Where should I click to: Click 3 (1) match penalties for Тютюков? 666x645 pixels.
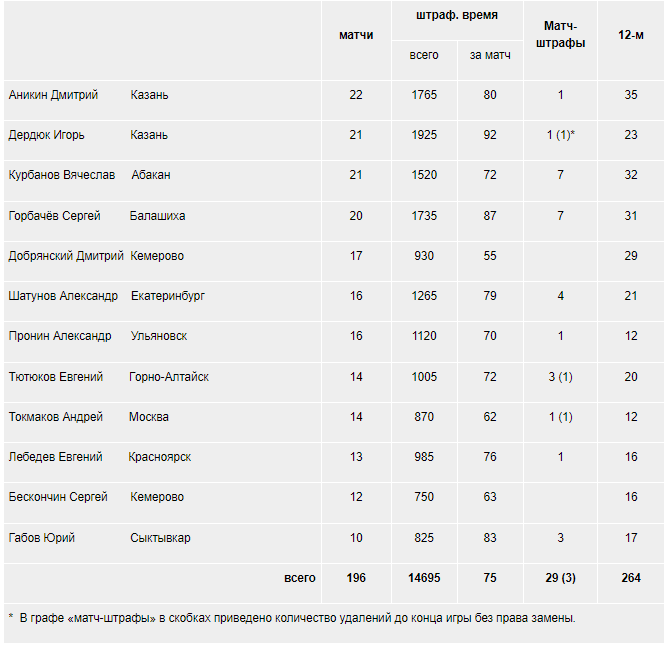(x=560, y=377)
